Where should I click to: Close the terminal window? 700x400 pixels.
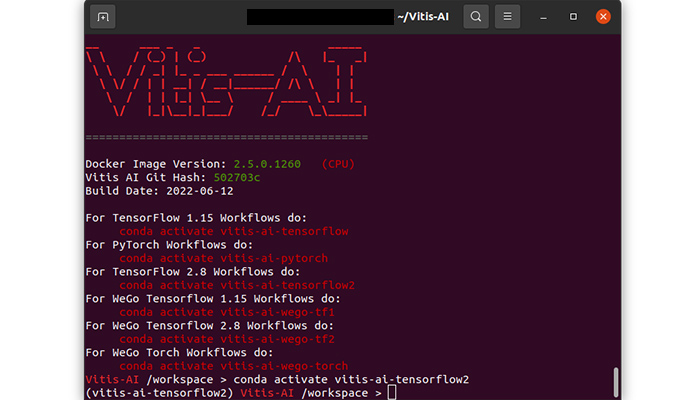(603, 17)
